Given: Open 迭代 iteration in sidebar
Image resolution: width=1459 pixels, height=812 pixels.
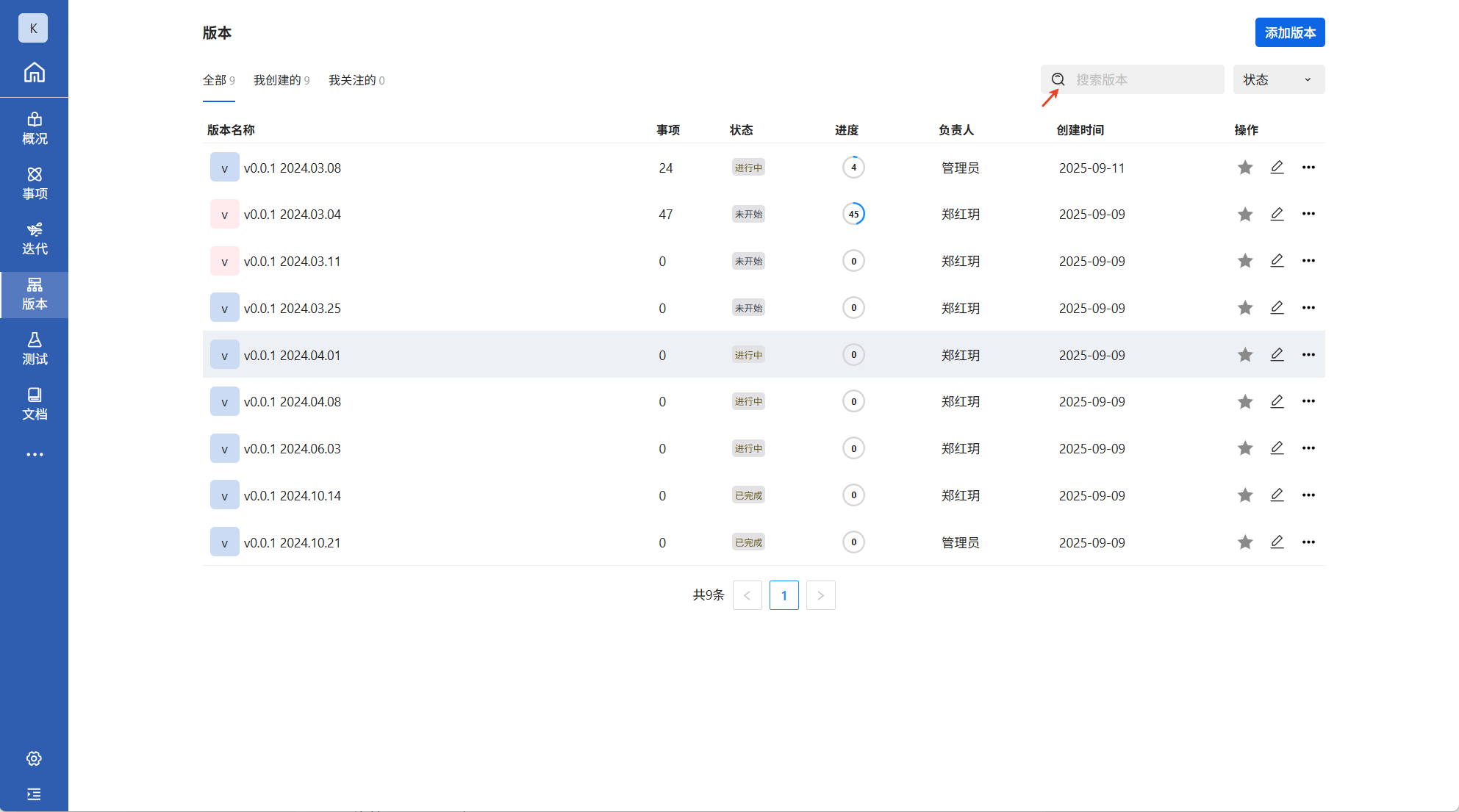Looking at the screenshot, I should (34, 239).
